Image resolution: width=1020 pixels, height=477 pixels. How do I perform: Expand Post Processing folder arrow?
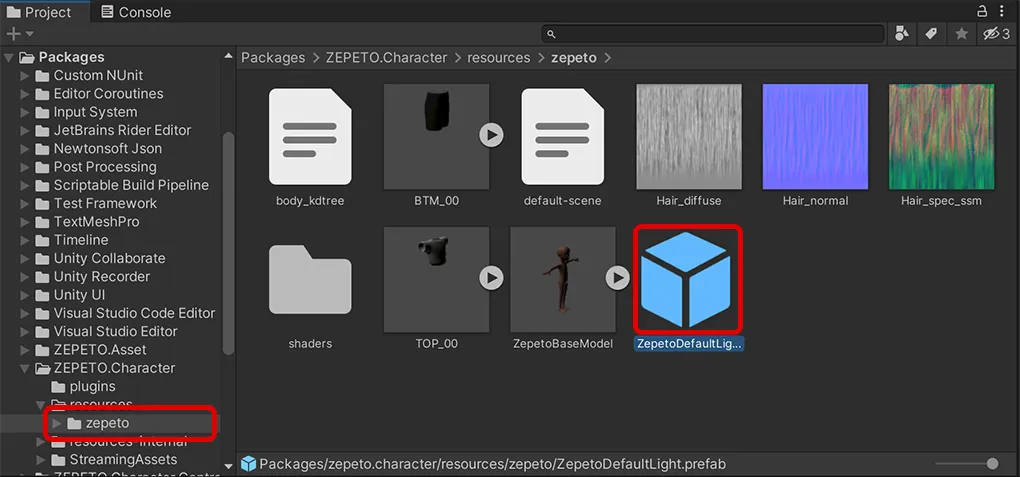[25, 167]
